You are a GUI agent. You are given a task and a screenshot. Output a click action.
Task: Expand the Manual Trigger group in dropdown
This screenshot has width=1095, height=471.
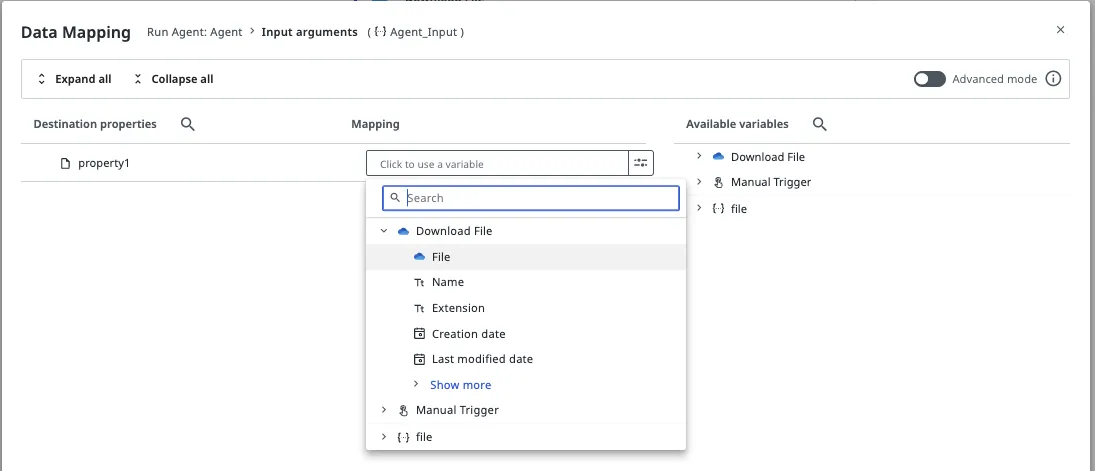384,410
